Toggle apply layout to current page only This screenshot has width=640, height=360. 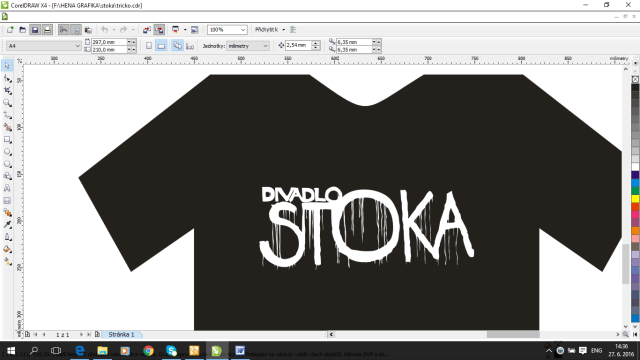190,46
